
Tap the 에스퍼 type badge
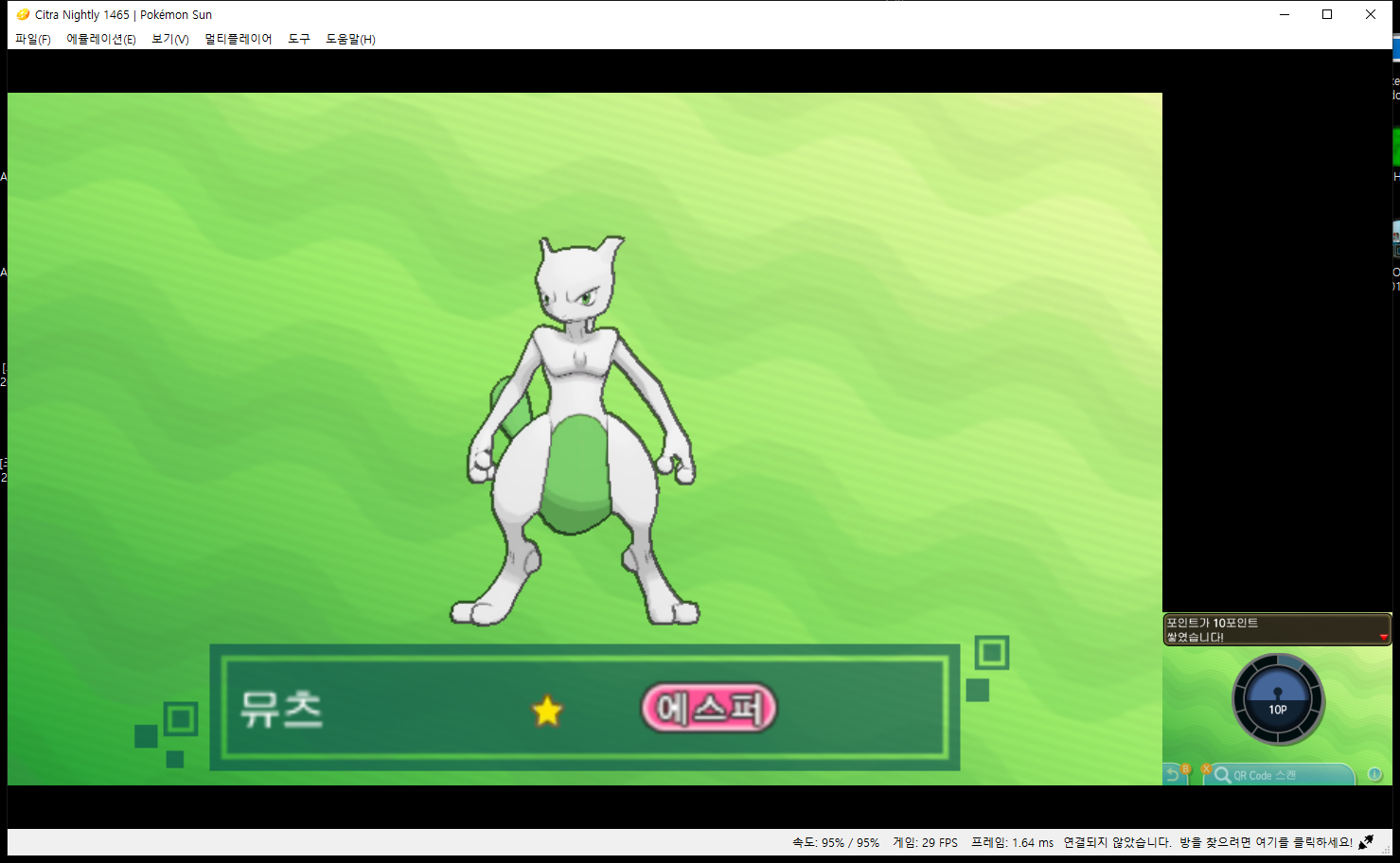pyautogui.click(x=709, y=708)
